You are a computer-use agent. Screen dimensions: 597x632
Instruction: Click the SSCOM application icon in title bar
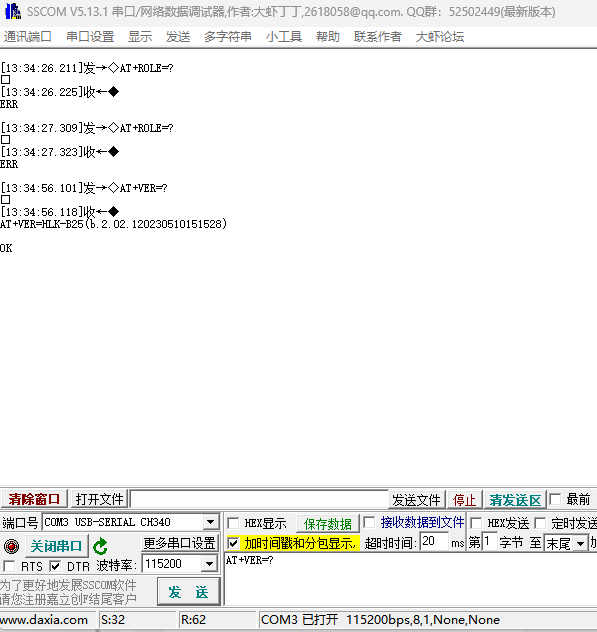click(12, 11)
